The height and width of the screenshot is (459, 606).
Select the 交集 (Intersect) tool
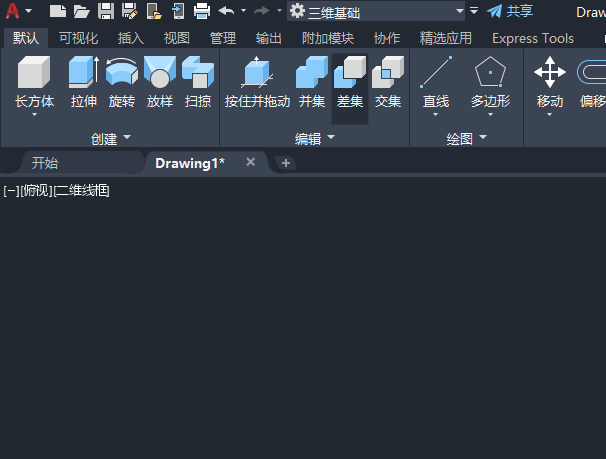point(388,82)
